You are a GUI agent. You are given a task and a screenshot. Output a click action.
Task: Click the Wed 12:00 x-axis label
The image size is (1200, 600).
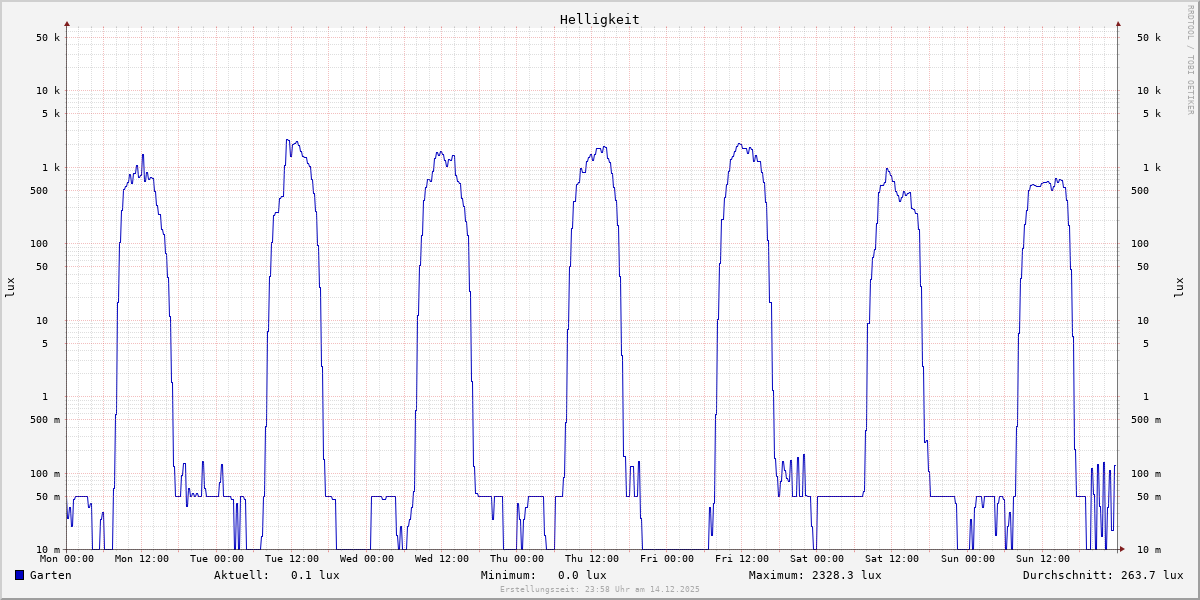pyautogui.click(x=442, y=559)
